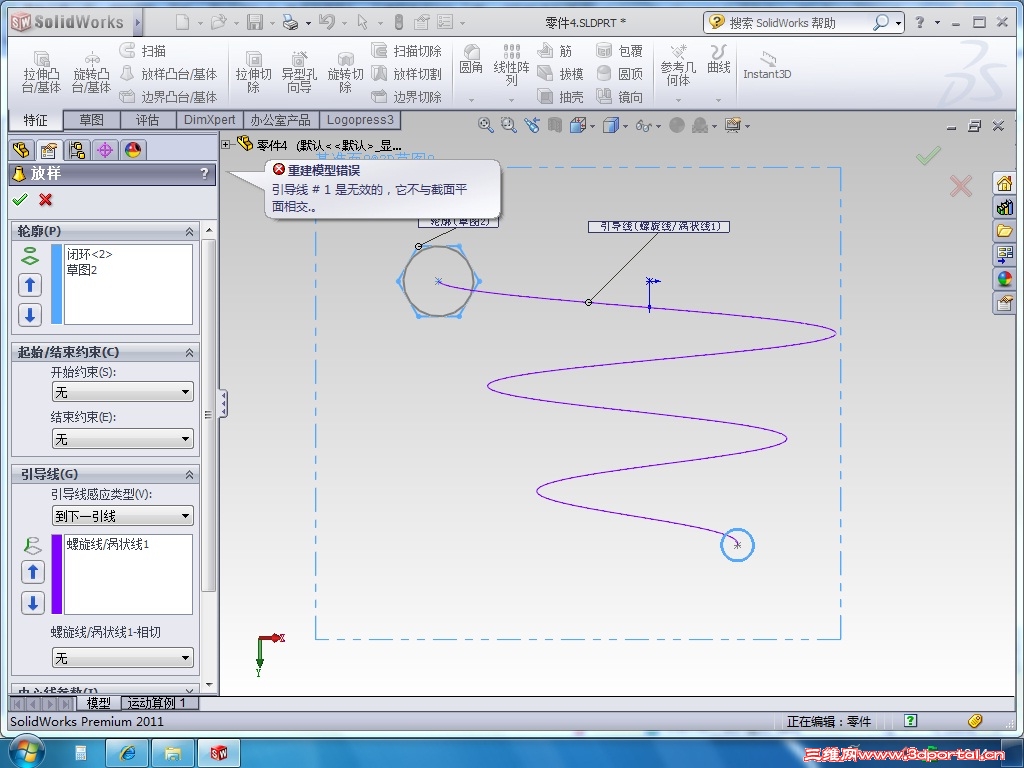This screenshot has width=1024, height=768.
Task: Collapse the 轮廓(P) section
Action: 189,232
